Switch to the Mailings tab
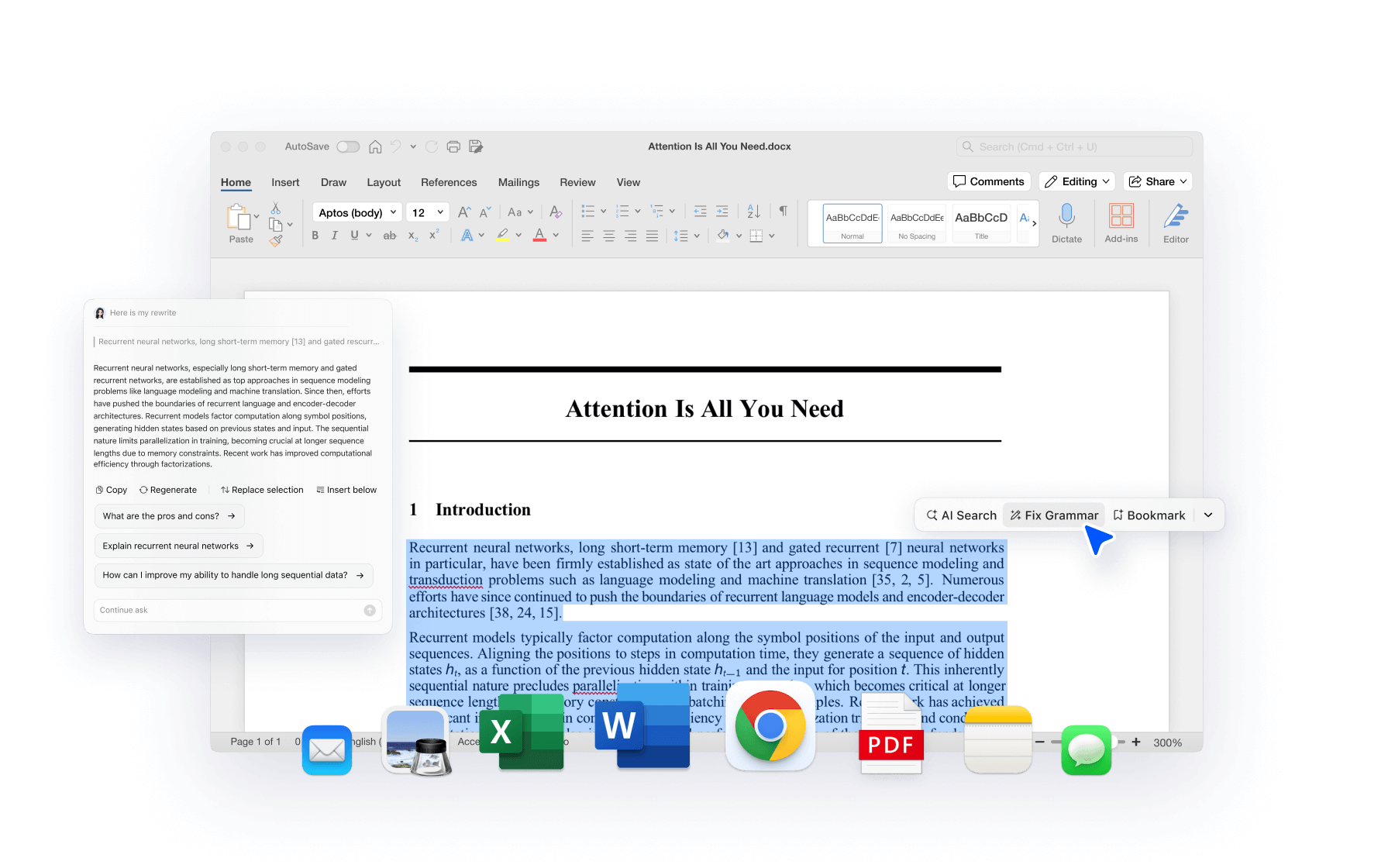This screenshot has height=868, width=1395. [518, 182]
